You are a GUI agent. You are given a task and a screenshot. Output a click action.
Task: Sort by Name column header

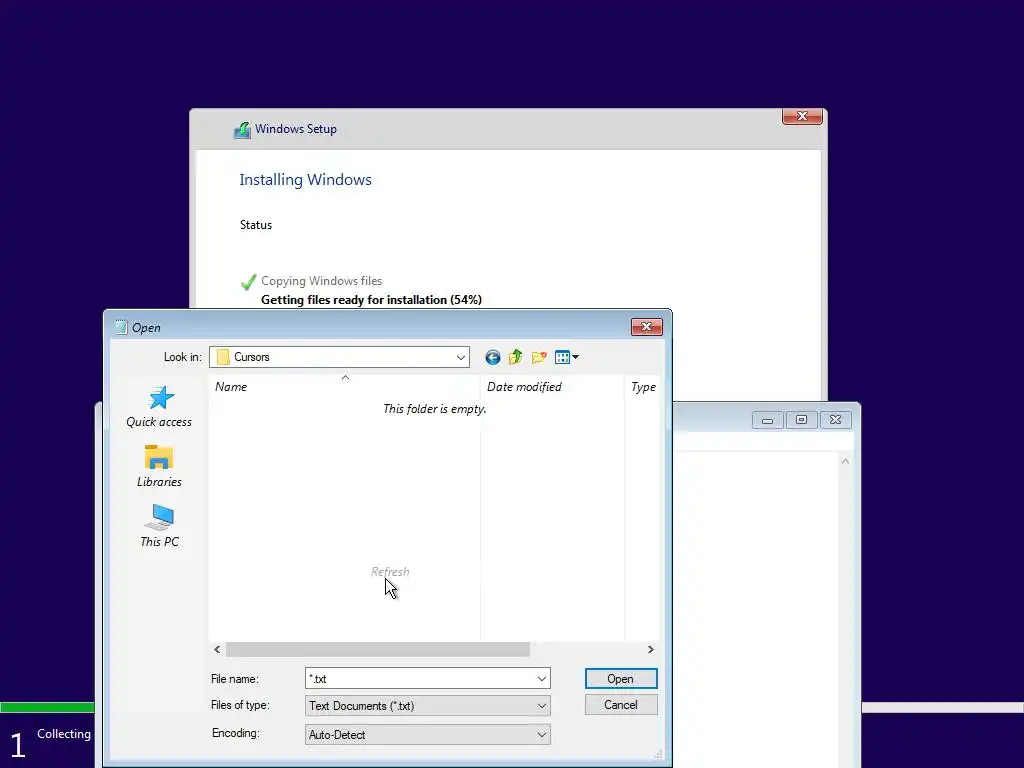[344, 387]
